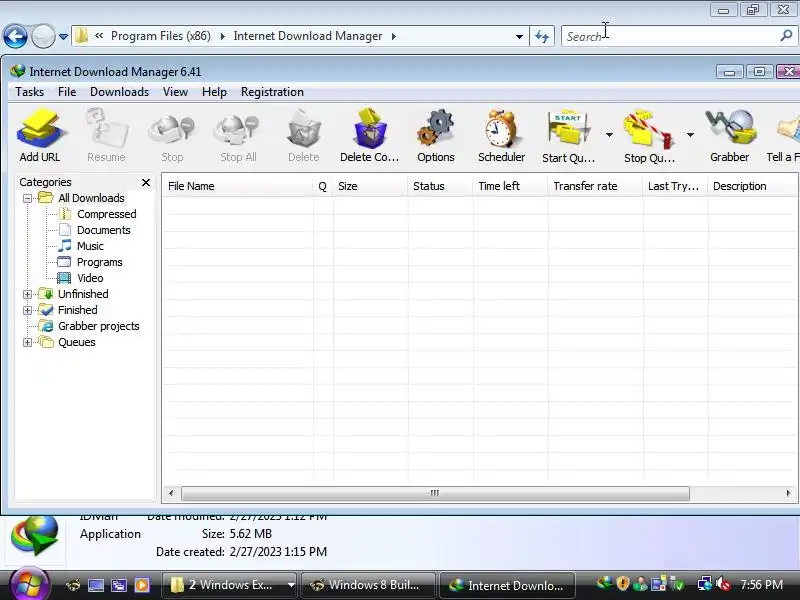
Task: Click the left scroll arrow of download list
Action: [171, 493]
